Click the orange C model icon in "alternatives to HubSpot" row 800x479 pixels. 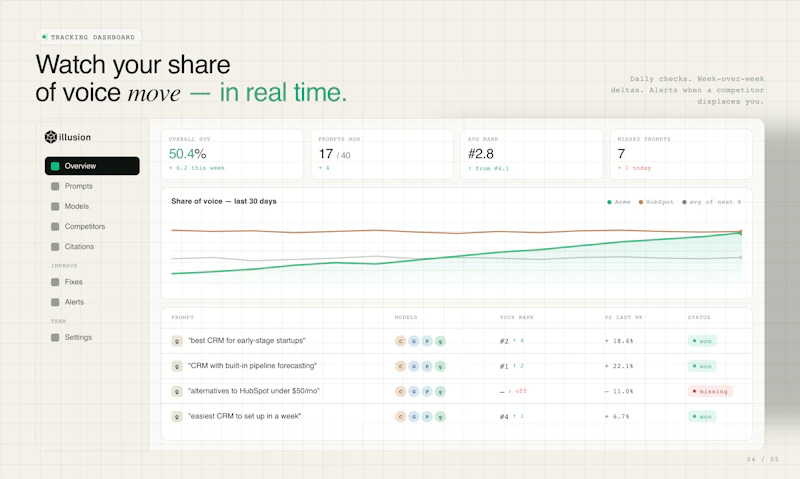(x=401, y=391)
